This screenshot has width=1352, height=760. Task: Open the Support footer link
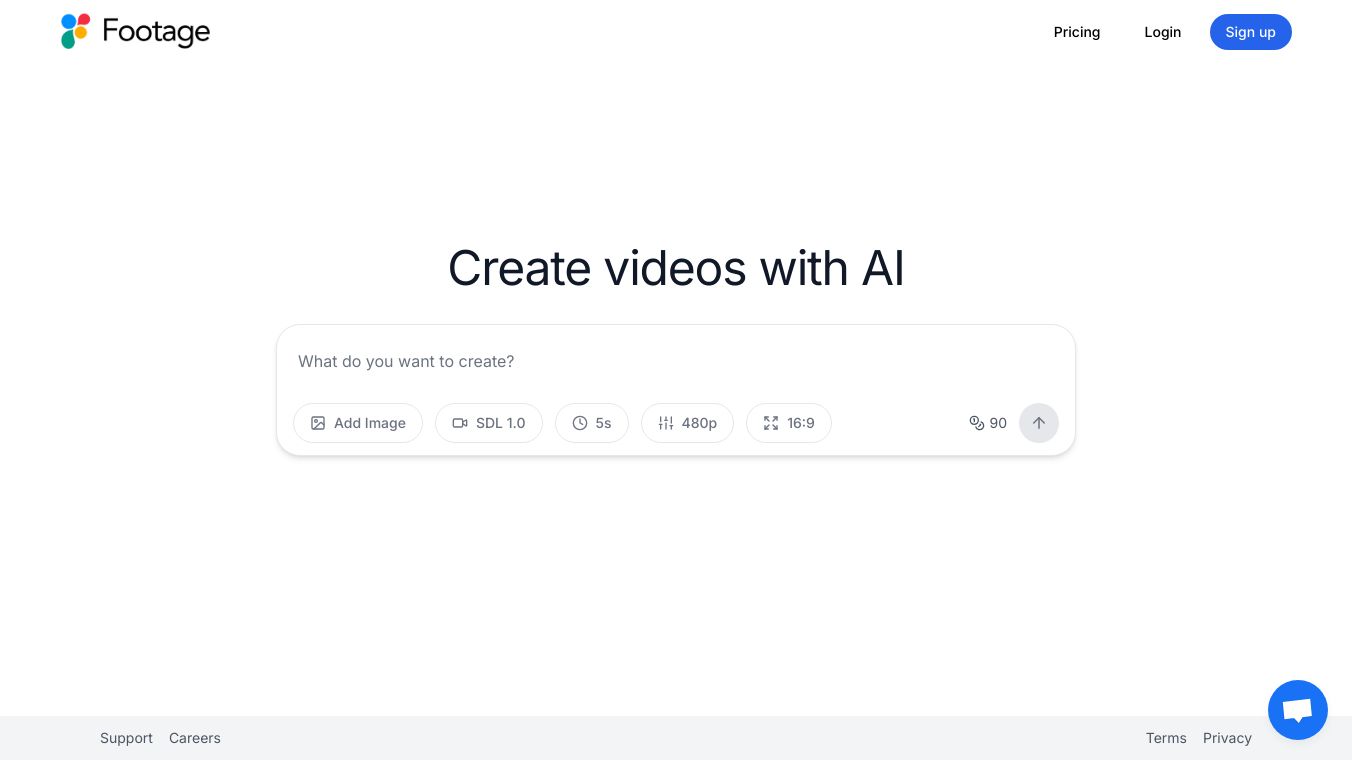pyautogui.click(x=126, y=738)
